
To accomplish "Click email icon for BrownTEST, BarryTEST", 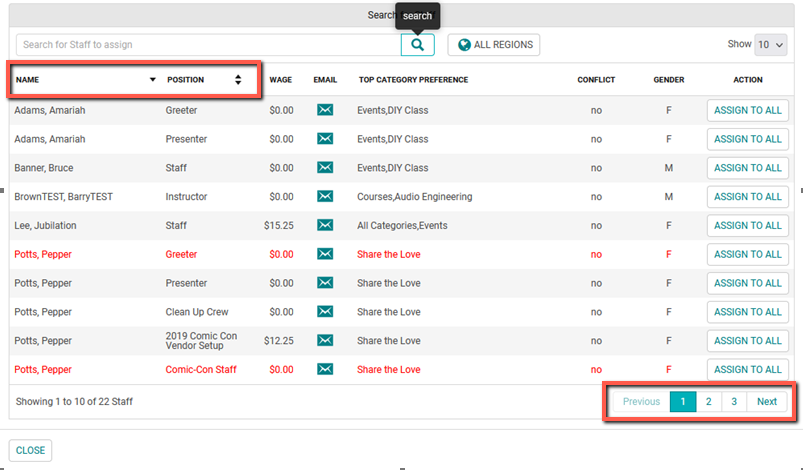I will 324,197.
